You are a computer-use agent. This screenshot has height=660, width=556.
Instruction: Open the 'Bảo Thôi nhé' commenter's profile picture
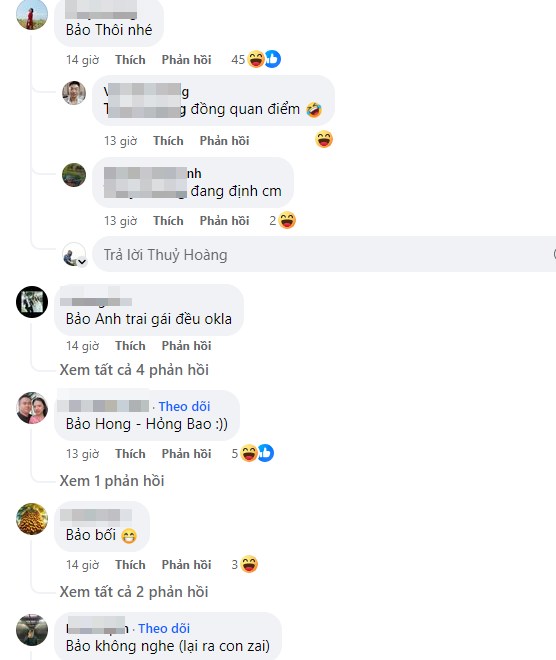pos(32,15)
